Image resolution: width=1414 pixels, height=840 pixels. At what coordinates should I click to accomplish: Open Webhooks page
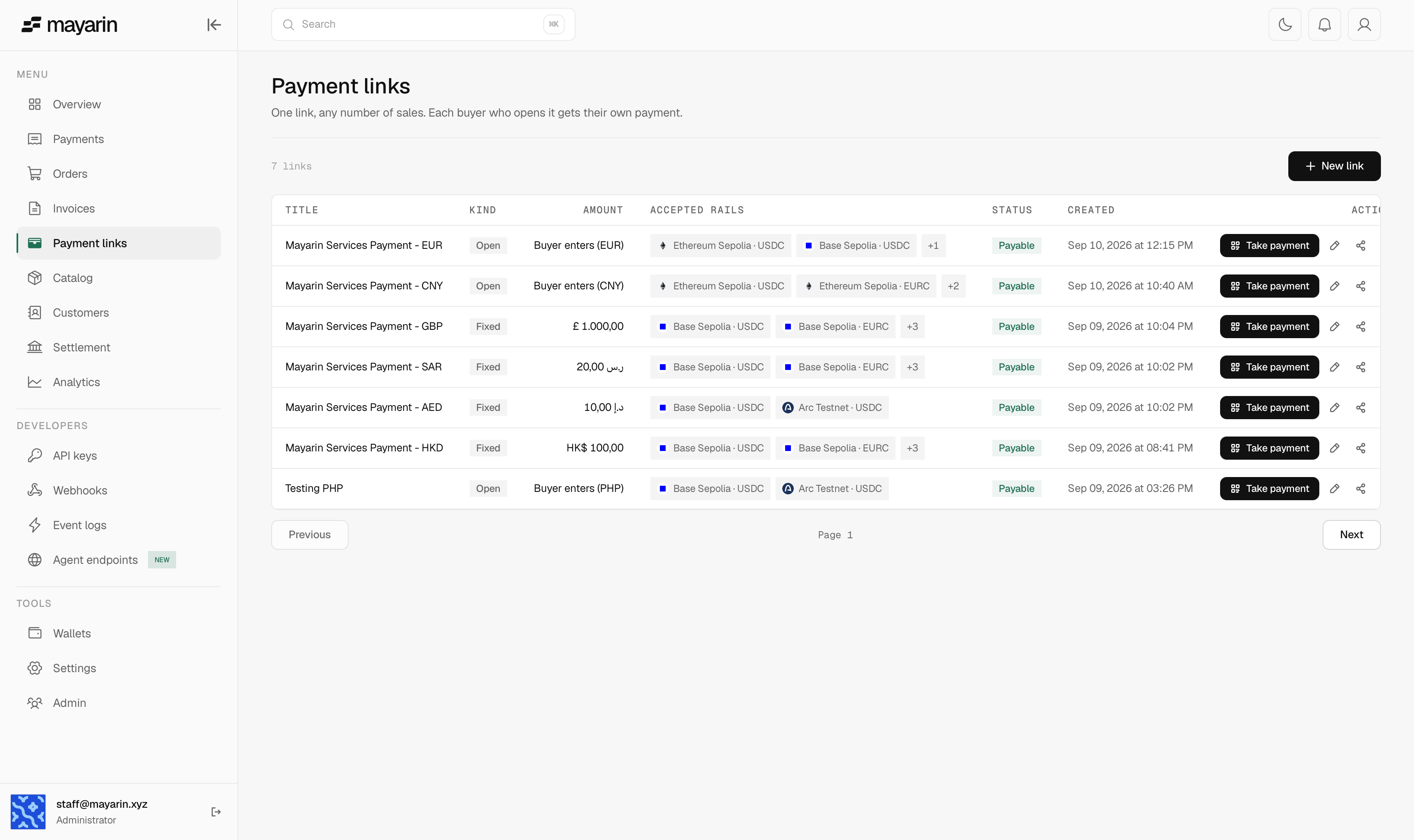click(118, 490)
